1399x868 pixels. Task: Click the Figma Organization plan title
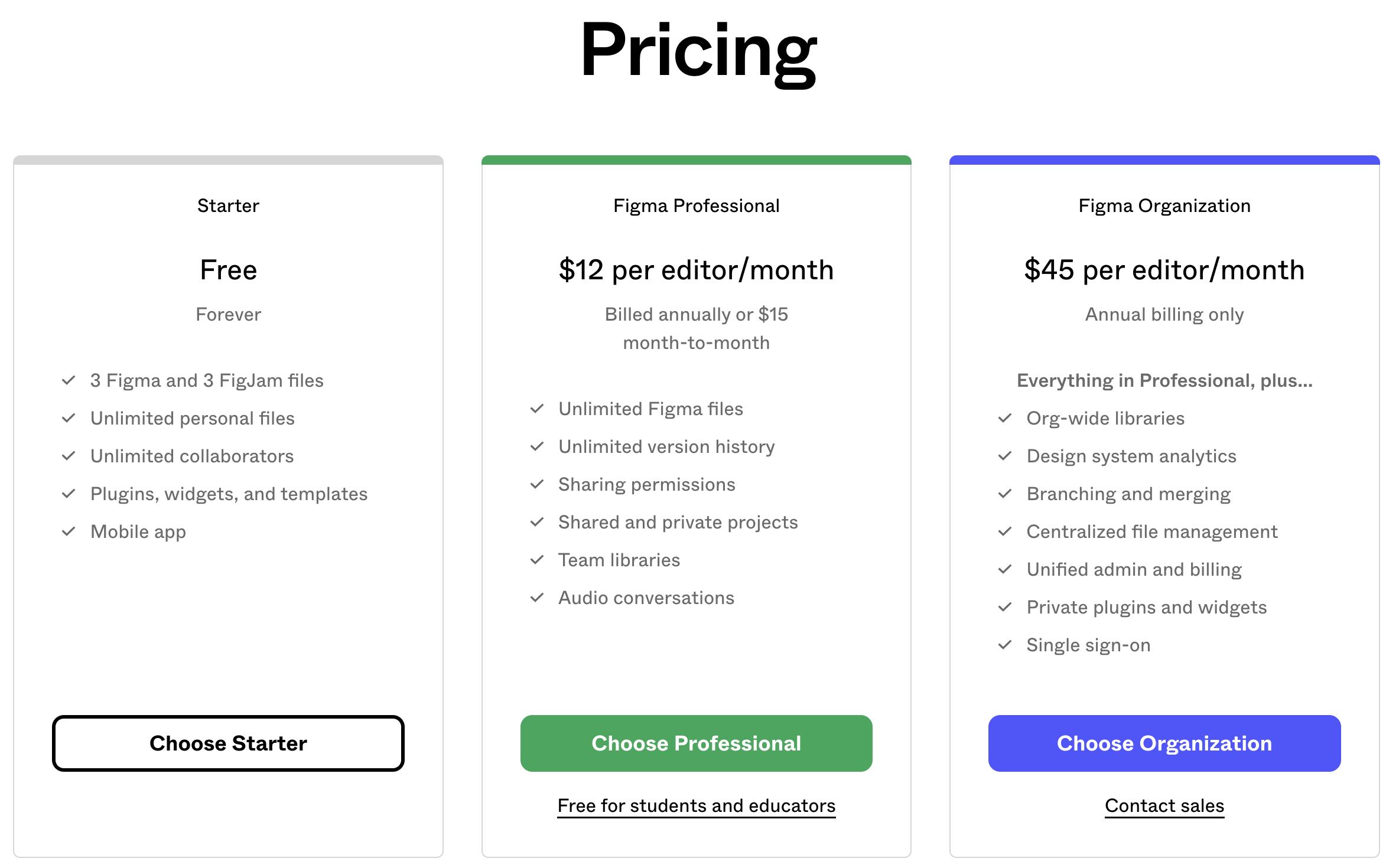(x=1164, y=205)
